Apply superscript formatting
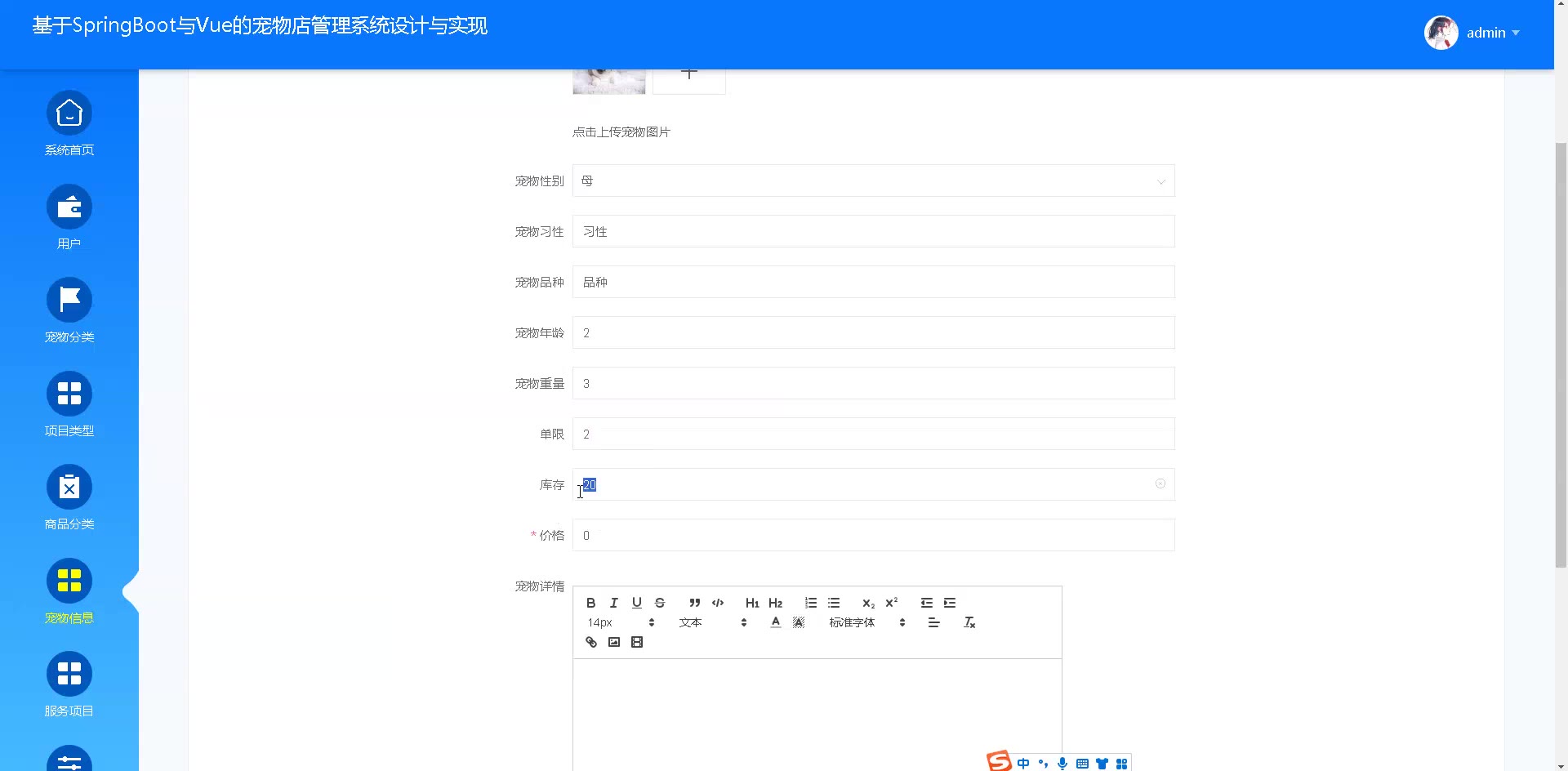This screenshot has width=1568, height=771. click(x=892, y=603)
